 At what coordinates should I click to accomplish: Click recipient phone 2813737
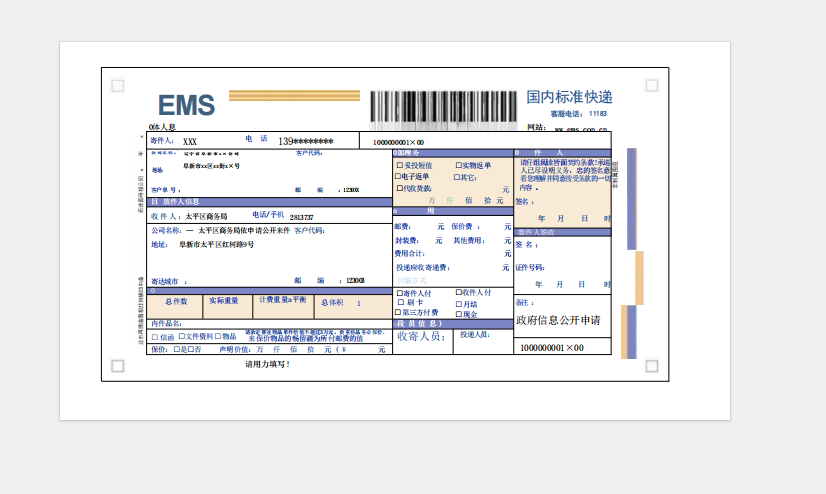point(301,217)
